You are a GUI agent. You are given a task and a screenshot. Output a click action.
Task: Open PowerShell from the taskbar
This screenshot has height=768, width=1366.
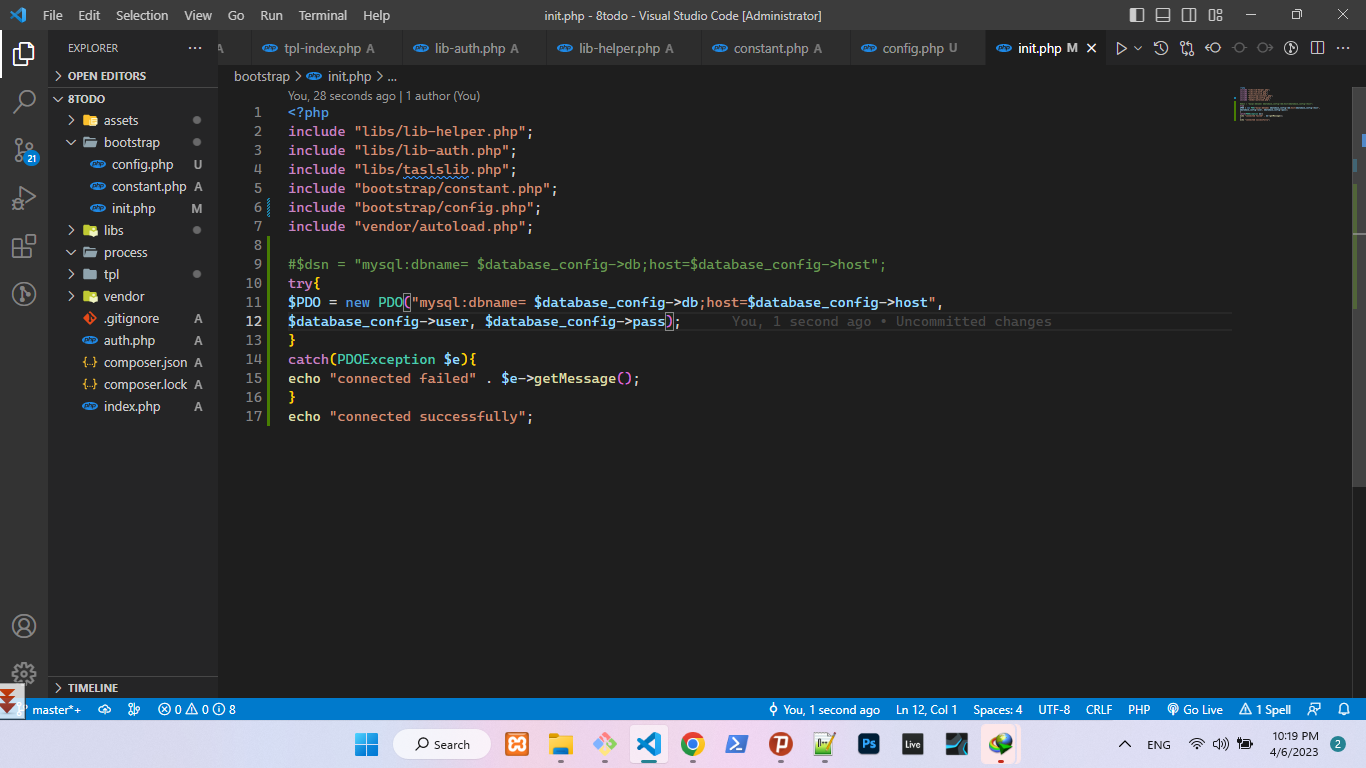click(736, 744)
